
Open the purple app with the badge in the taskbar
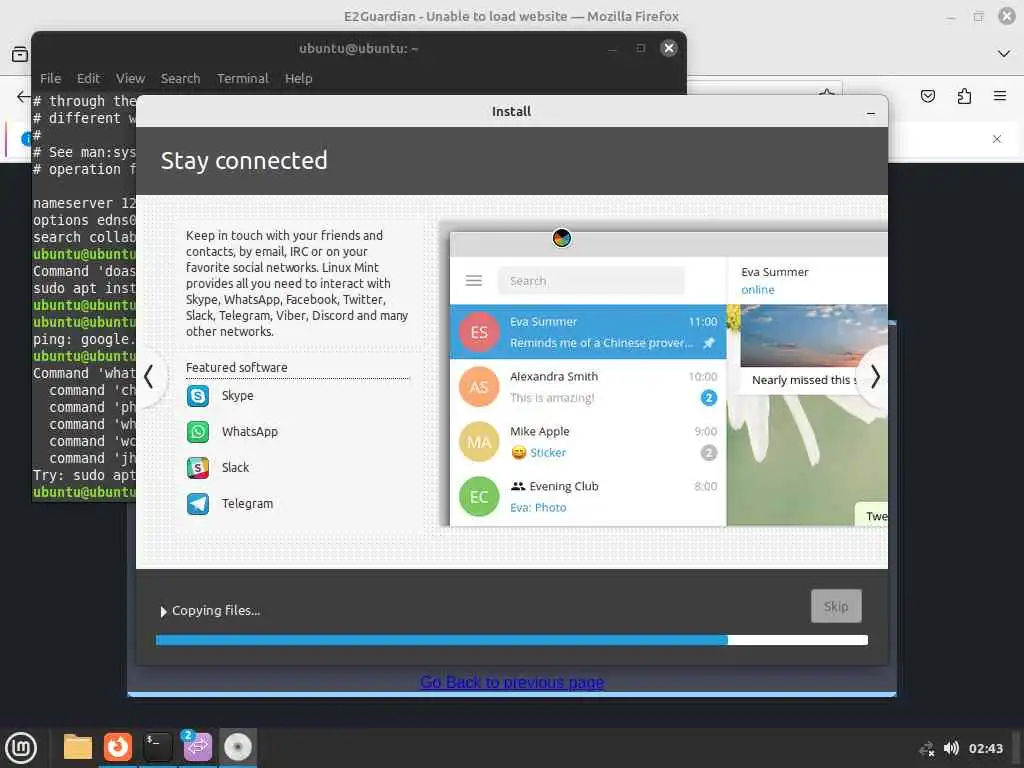[197, 747]
